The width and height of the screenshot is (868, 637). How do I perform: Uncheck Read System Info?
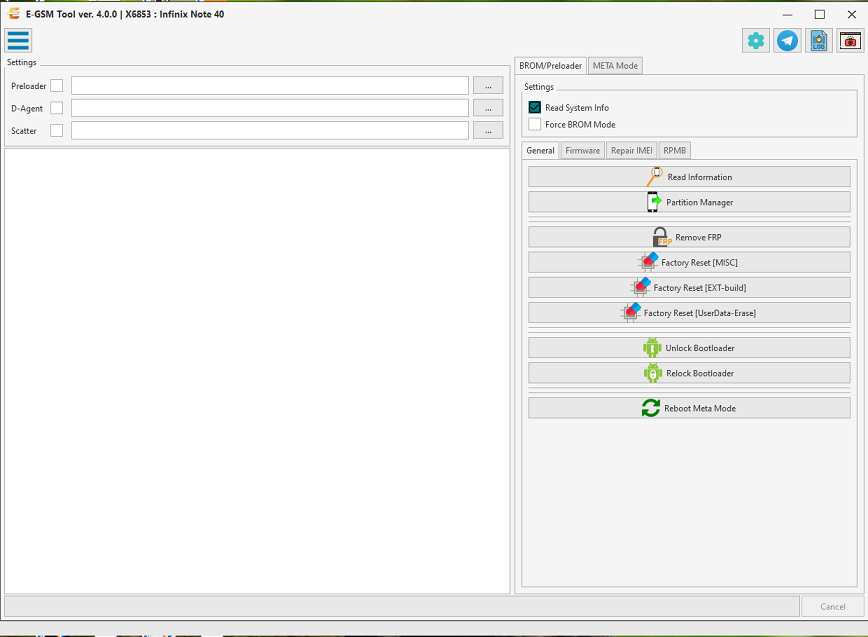535,108
